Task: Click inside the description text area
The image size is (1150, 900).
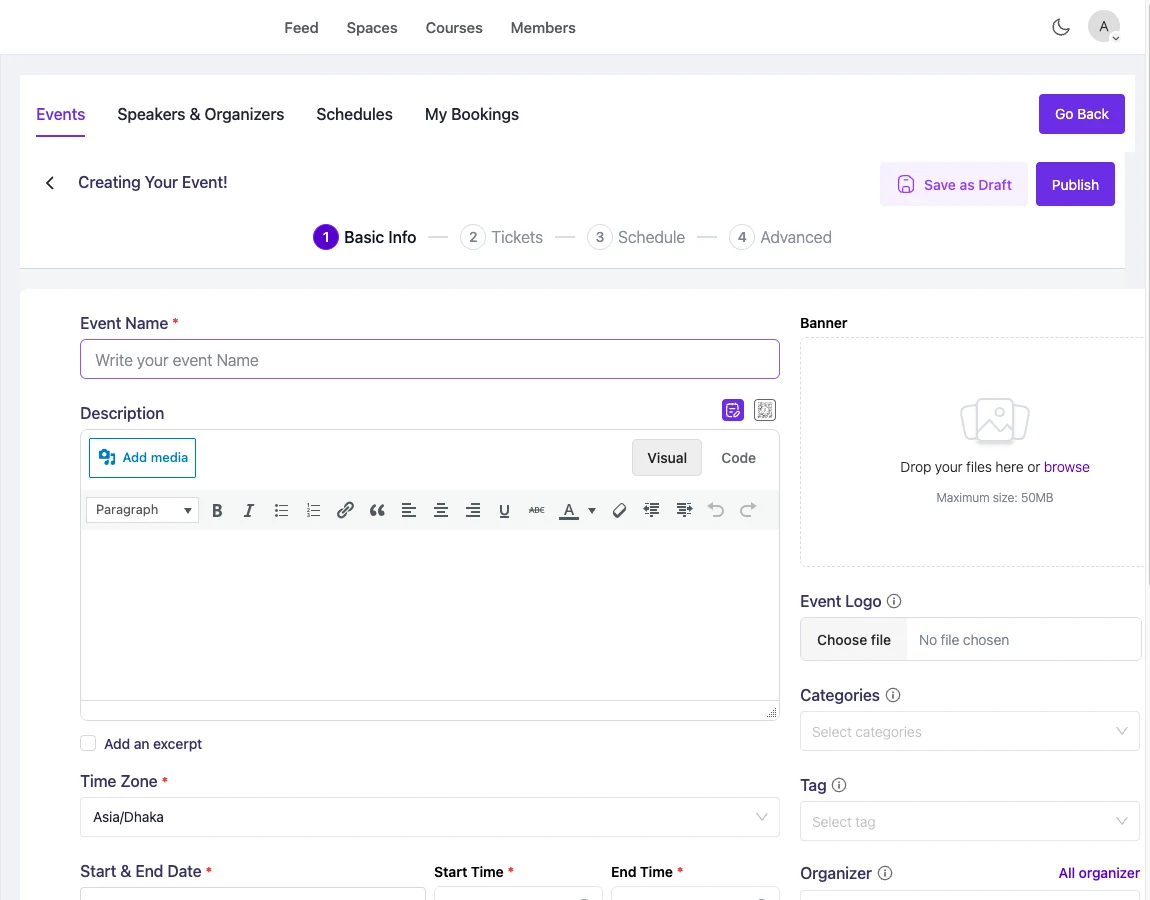Action: [x=430, y=615]
